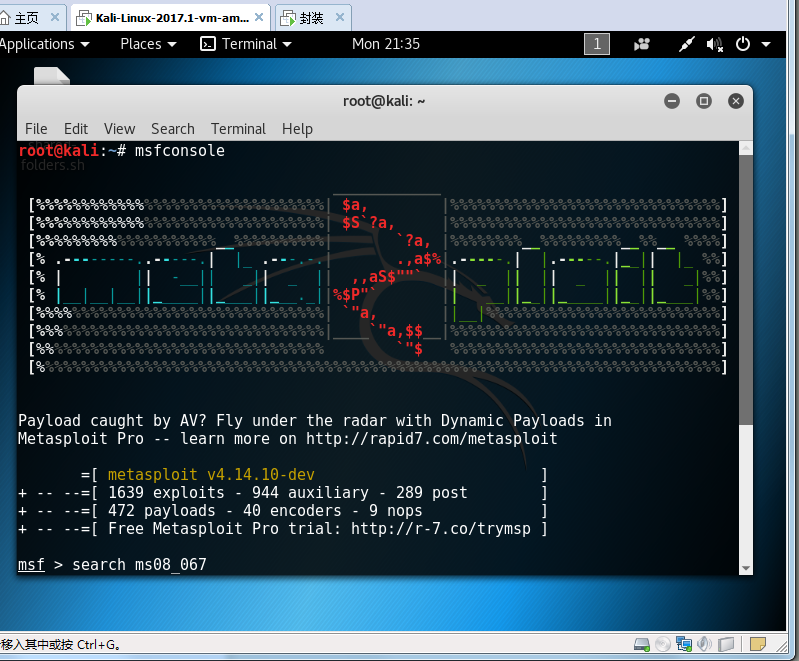The width and height of the screenshot is (799, 661).
Task: Close the Kali-Linux-2017.1 VM tab
Action: pyautogui.click(x=259, y=17)
